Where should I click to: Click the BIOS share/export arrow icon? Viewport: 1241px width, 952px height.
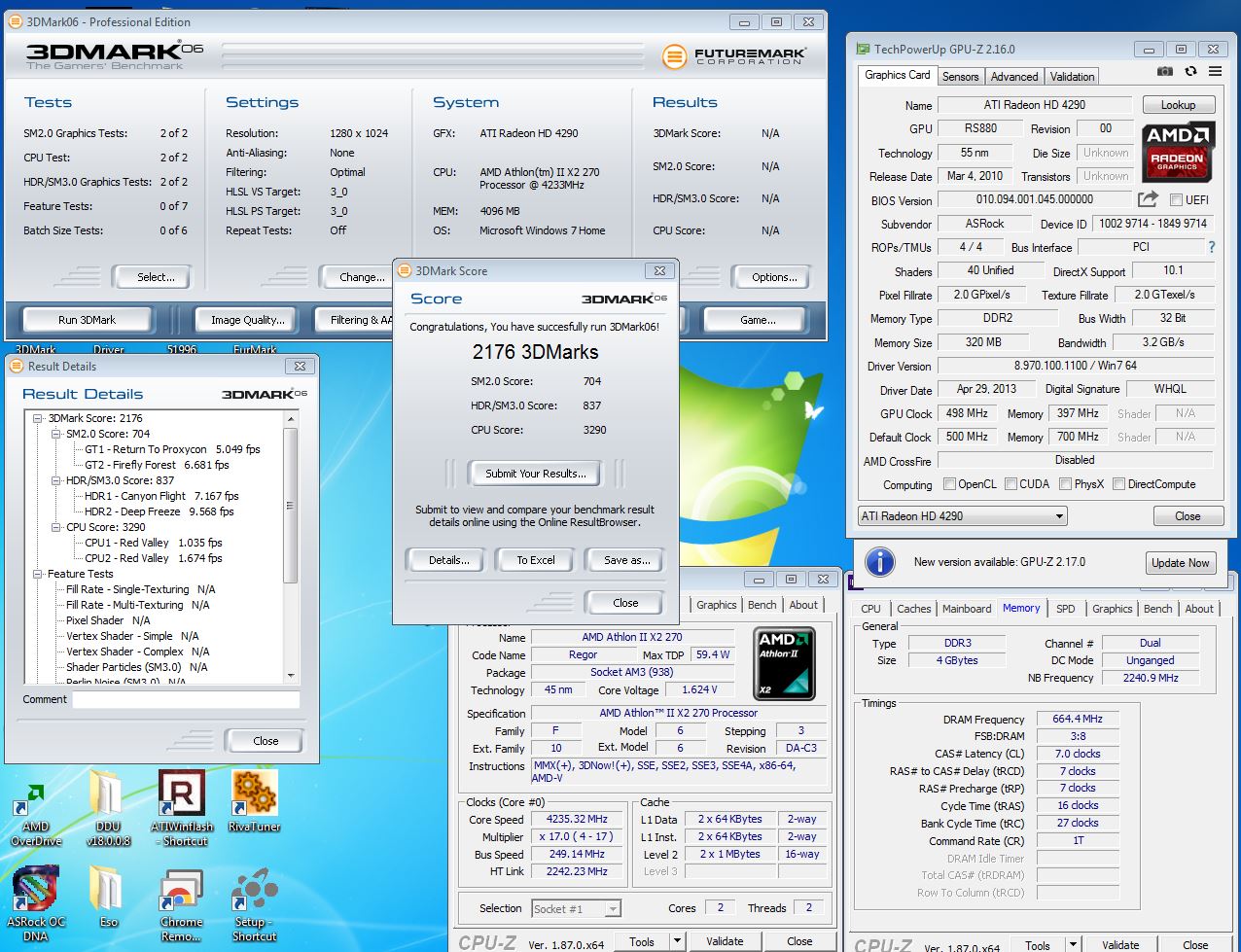(x=1149, y=199)
